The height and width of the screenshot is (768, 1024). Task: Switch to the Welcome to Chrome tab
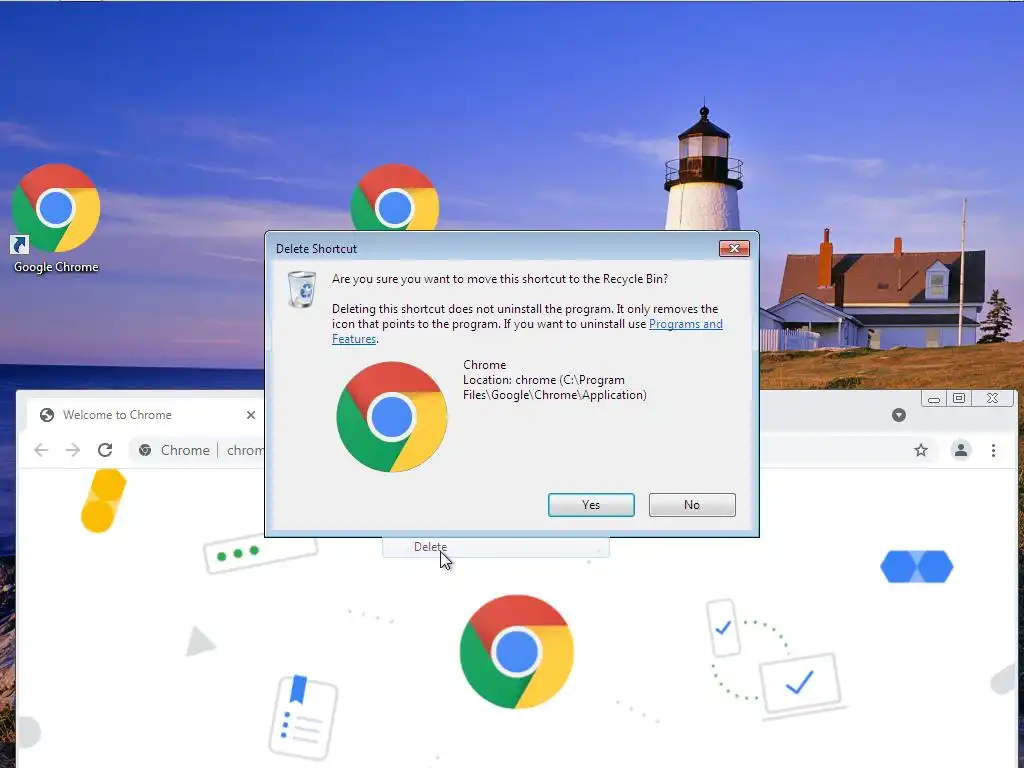coord(144,415)
